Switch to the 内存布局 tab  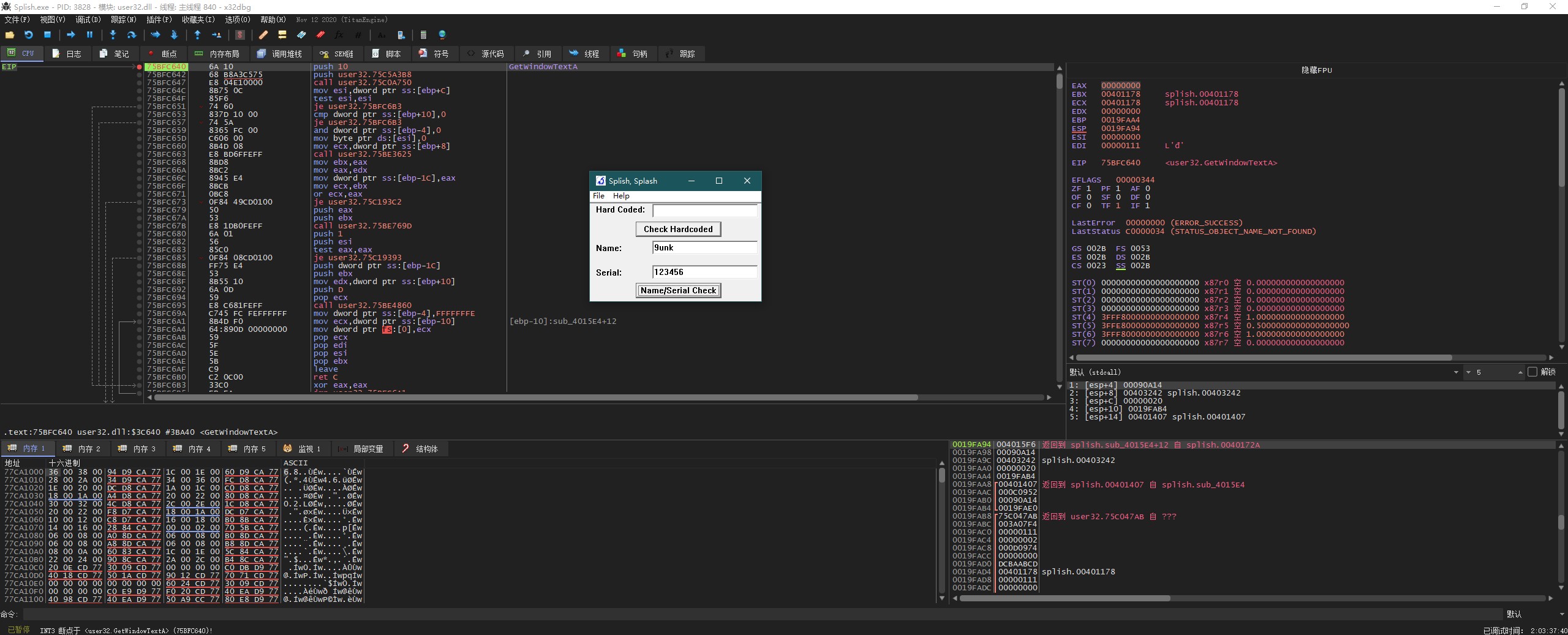[x=217, y=54]
